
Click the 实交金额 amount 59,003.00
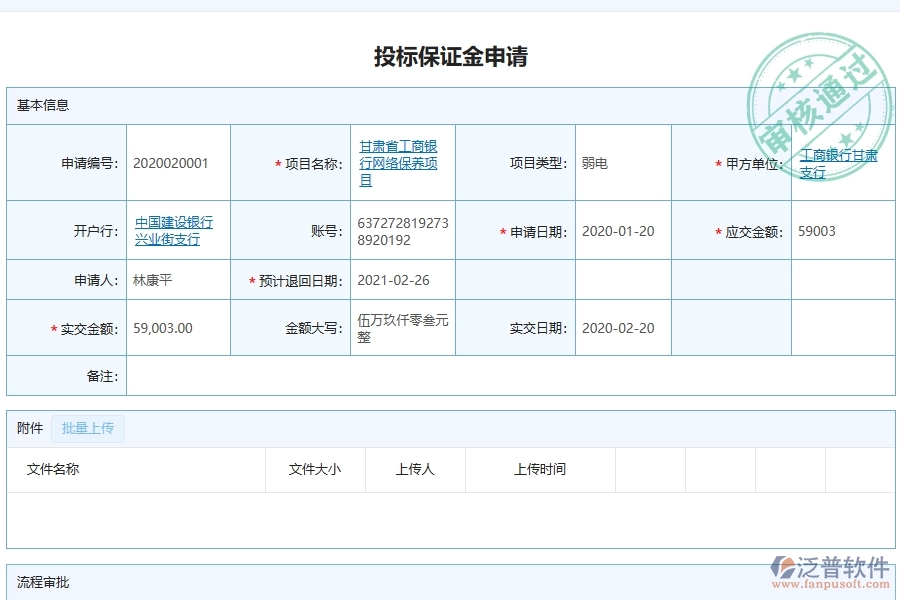[163, 327]
